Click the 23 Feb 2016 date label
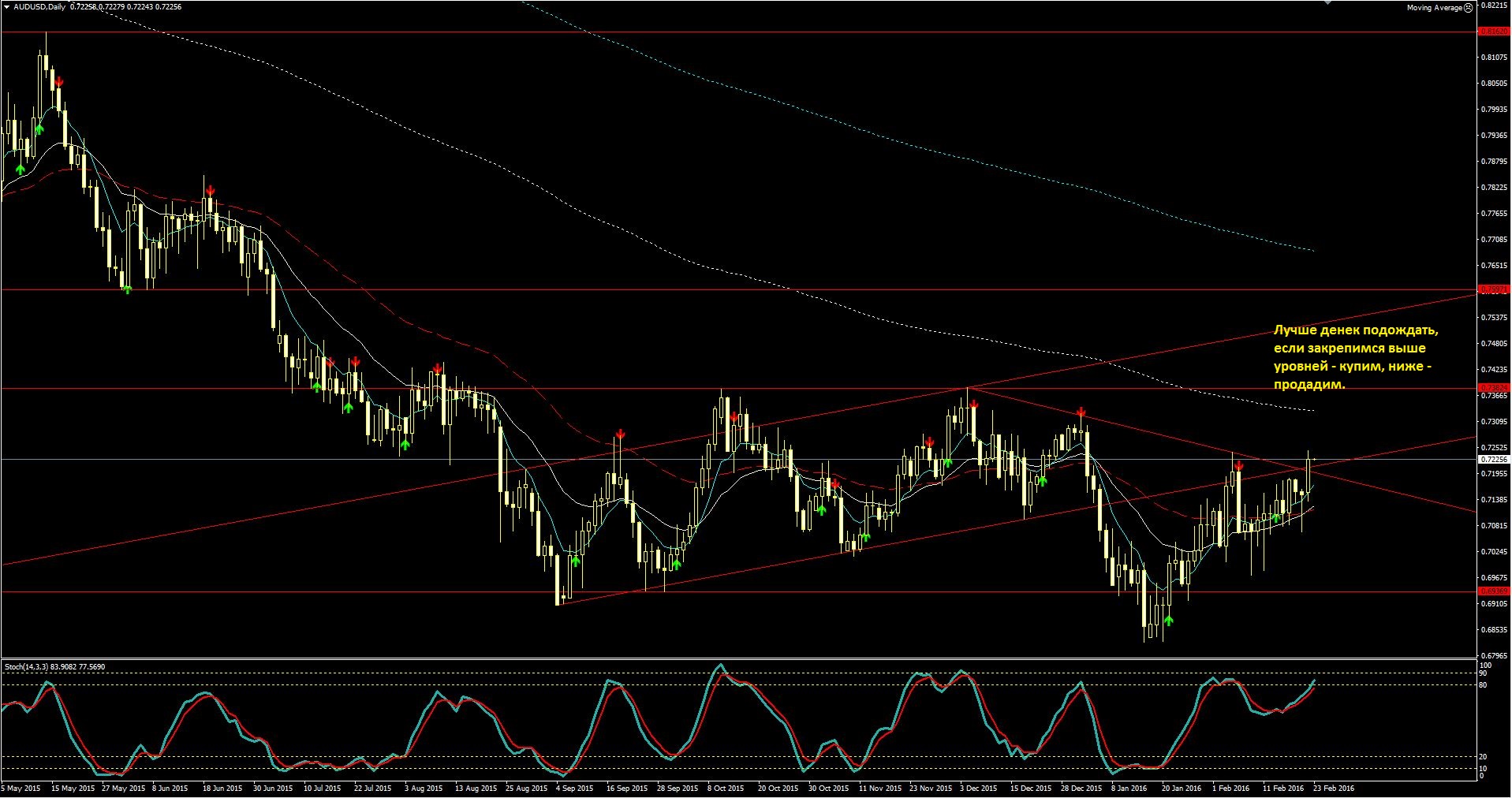The height and width of the screenshot is (798, 1512). click(1333, 788)
